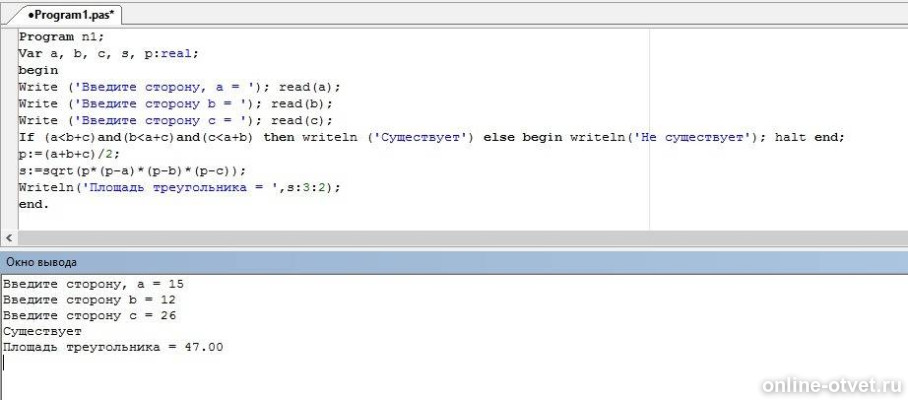908x400 pixels.
Task: Click the Var declaration line with real type
Action: tap(108, 53)
